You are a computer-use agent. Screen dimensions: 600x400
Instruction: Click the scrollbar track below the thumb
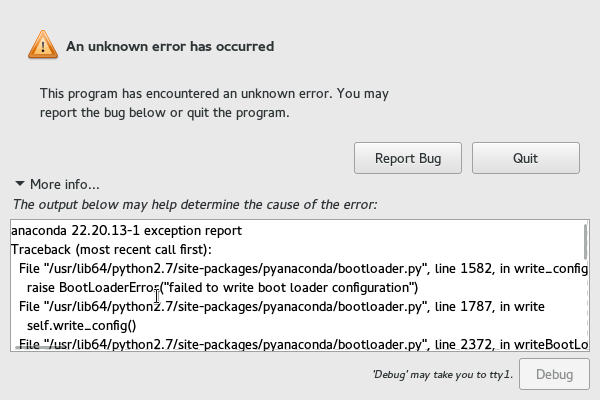click(585, 310)
